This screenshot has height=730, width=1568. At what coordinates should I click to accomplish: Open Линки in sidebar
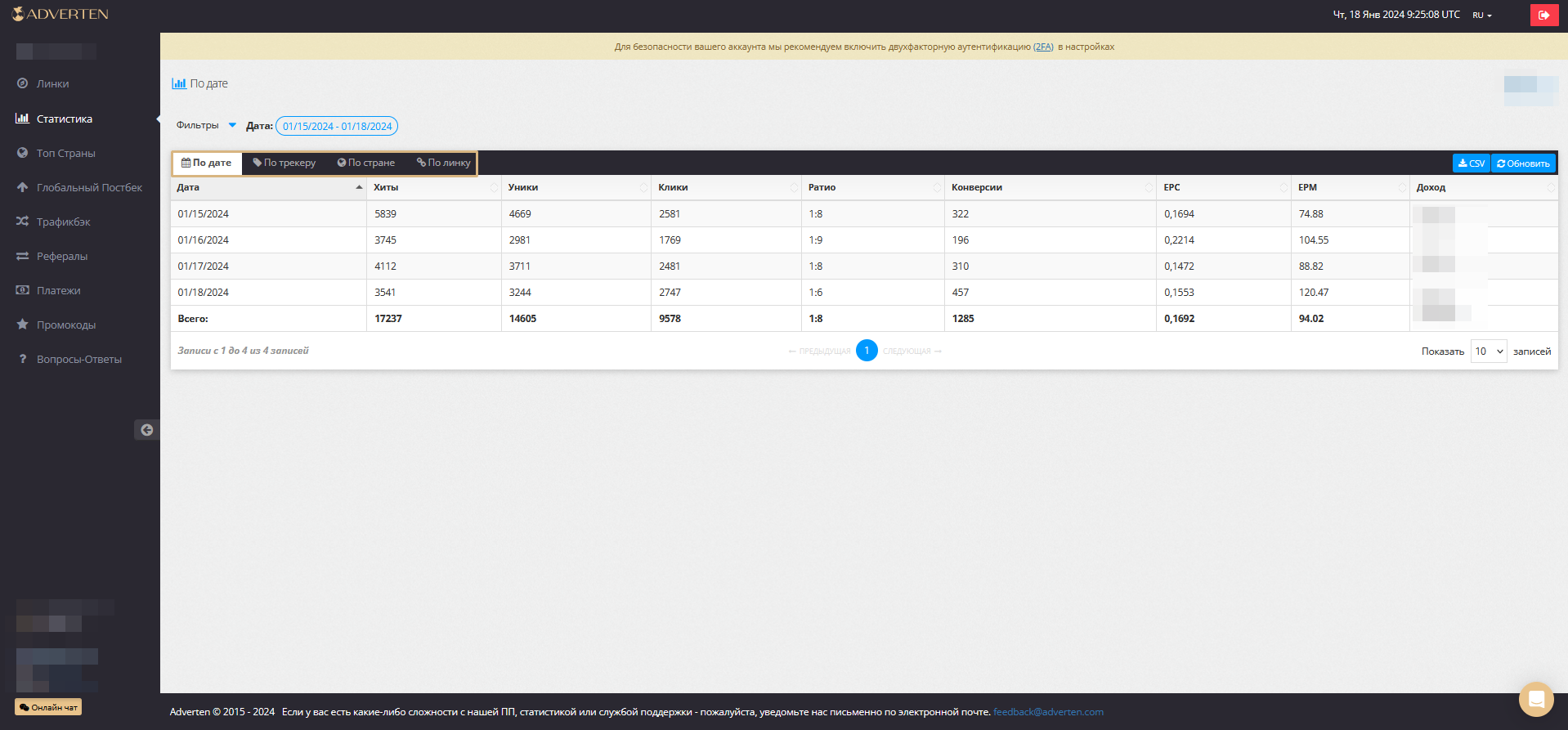[x=53, y=83]
